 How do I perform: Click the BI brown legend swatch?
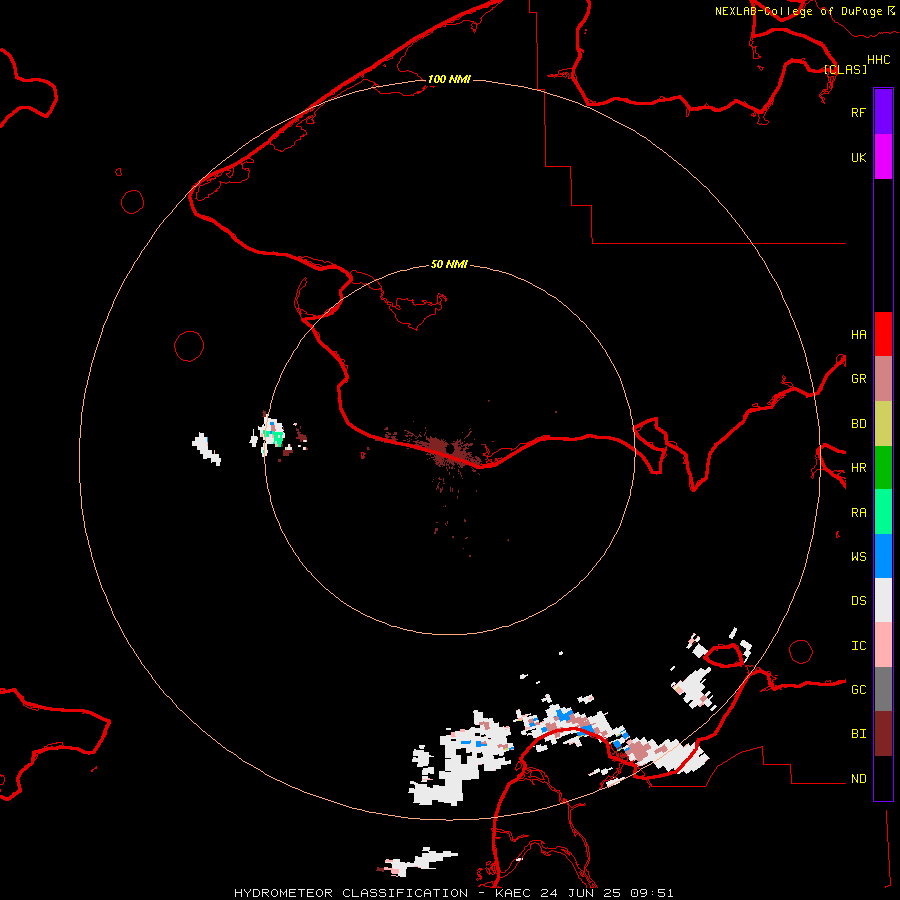(x=883, y=734)
